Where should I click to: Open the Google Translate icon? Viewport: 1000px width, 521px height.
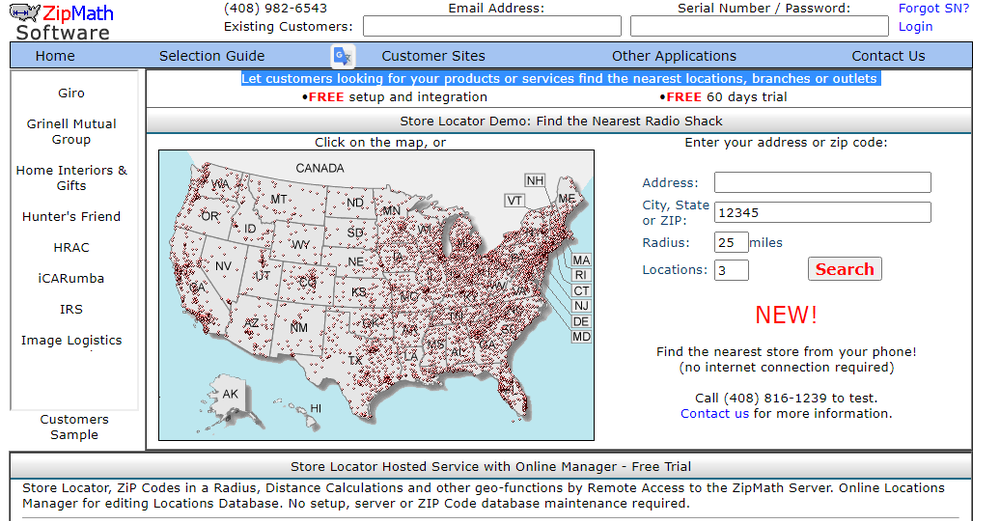click(342, 56)
